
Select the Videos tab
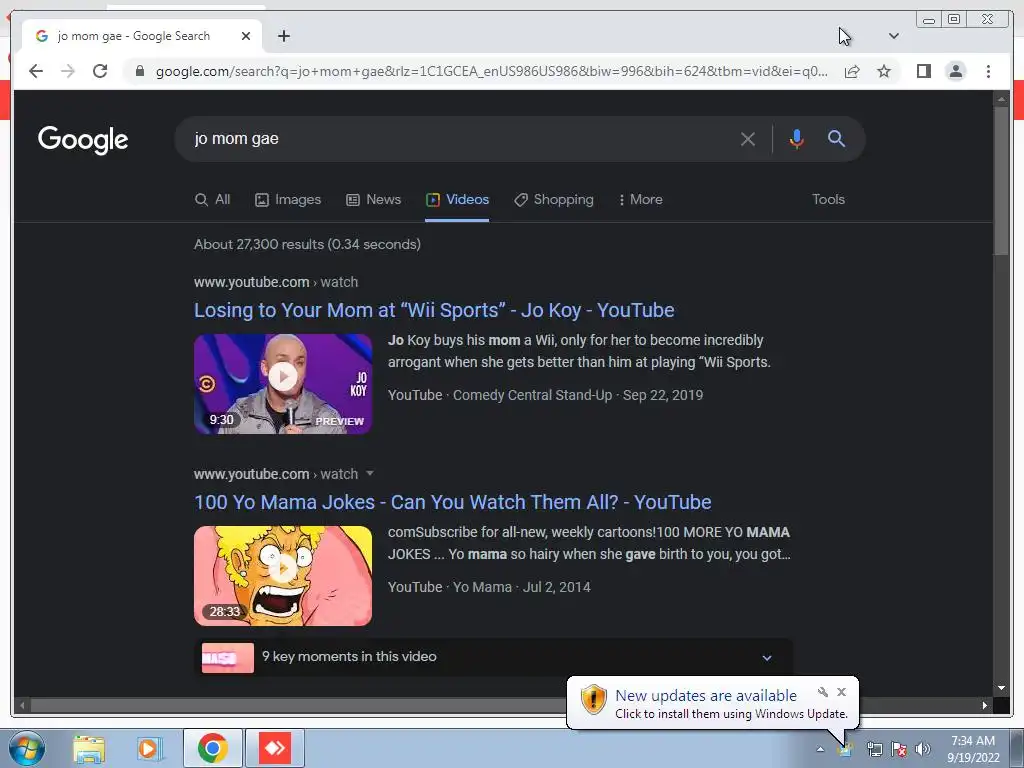[457, 200]
